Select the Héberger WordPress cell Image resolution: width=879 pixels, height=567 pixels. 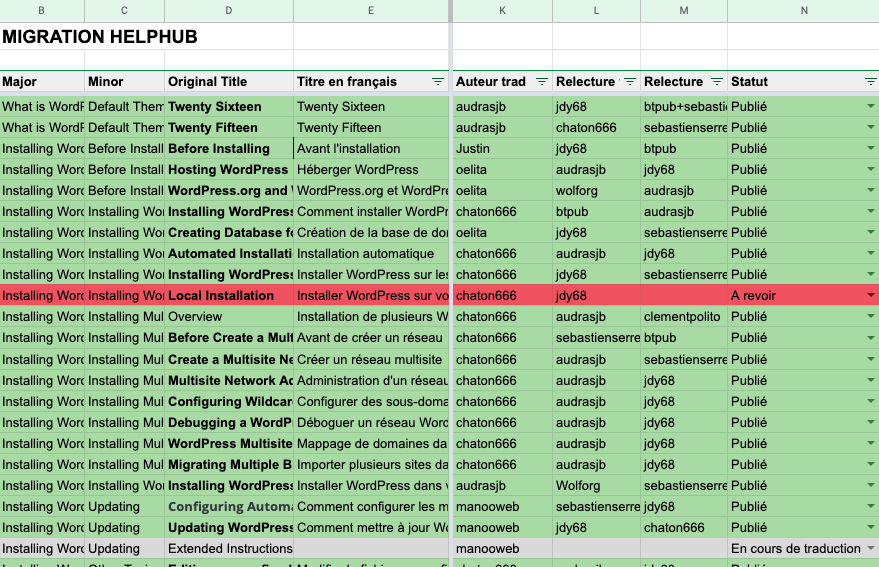pyautogui.click(x=371, y=169)
